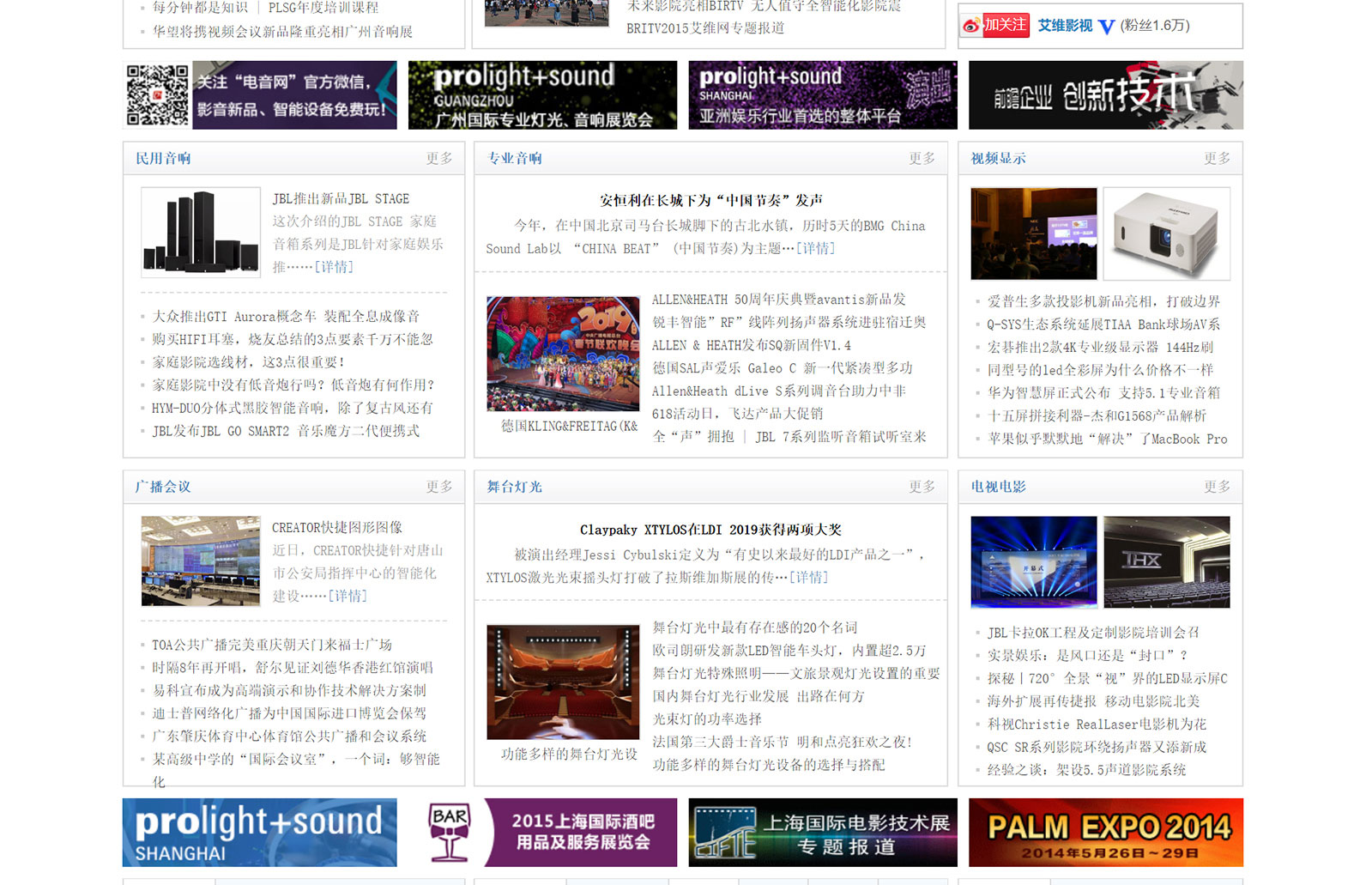Expand 更多 in the 民用音响 section
1372x885 pixels.
pos(438,159)
